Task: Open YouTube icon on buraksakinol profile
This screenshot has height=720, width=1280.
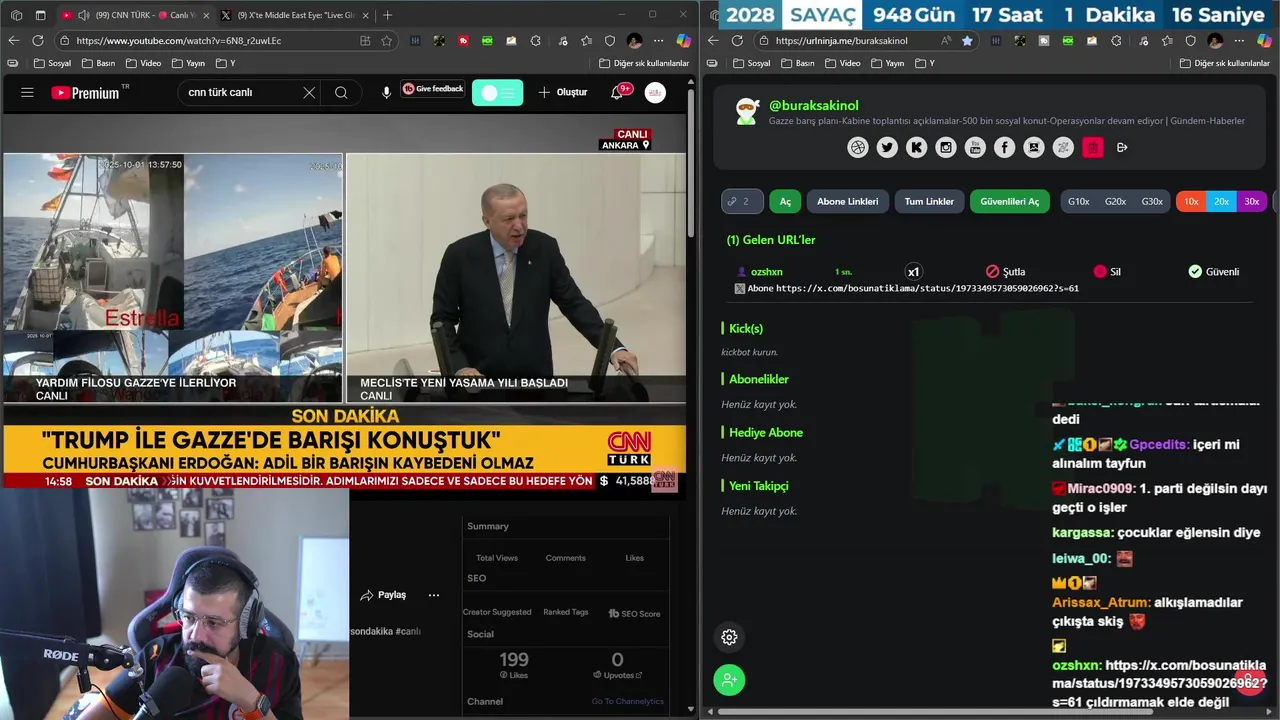Action: pos(975,147)
